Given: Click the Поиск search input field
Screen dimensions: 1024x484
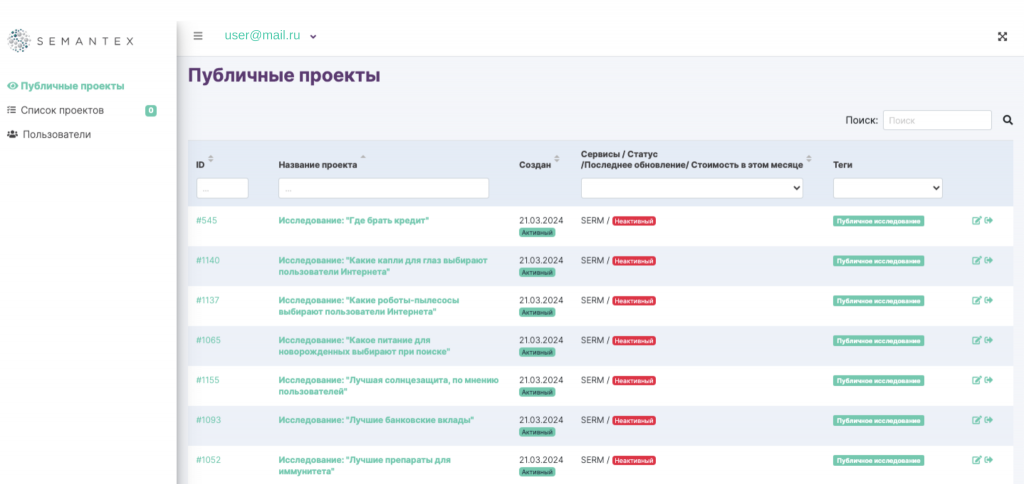Looking at the screenshot, I should click(937, 120).
